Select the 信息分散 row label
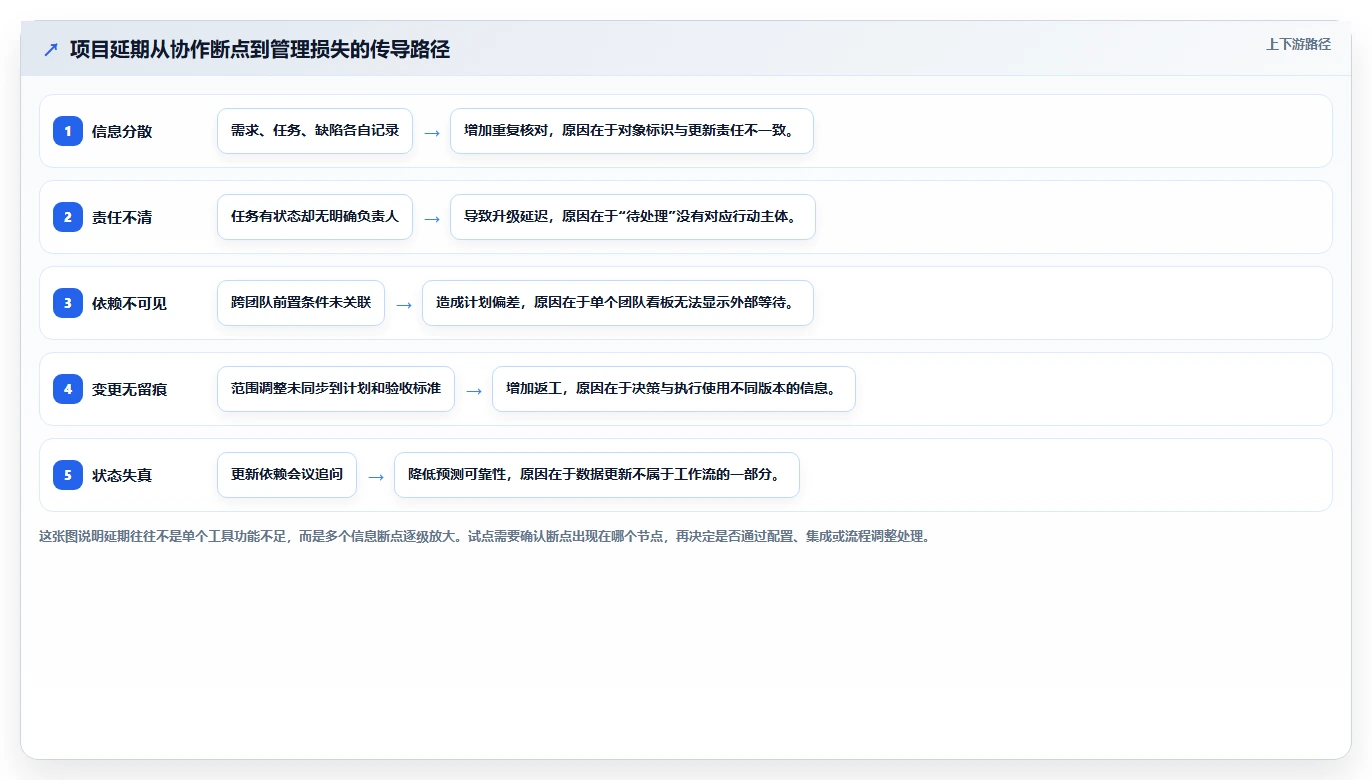This screenshot has height=780, width=1372. point(122,131)
